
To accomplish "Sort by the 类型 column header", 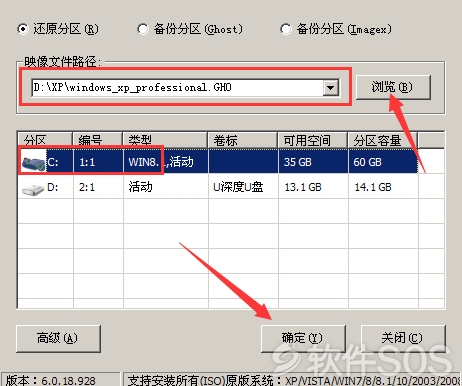I will click(165, 140).
